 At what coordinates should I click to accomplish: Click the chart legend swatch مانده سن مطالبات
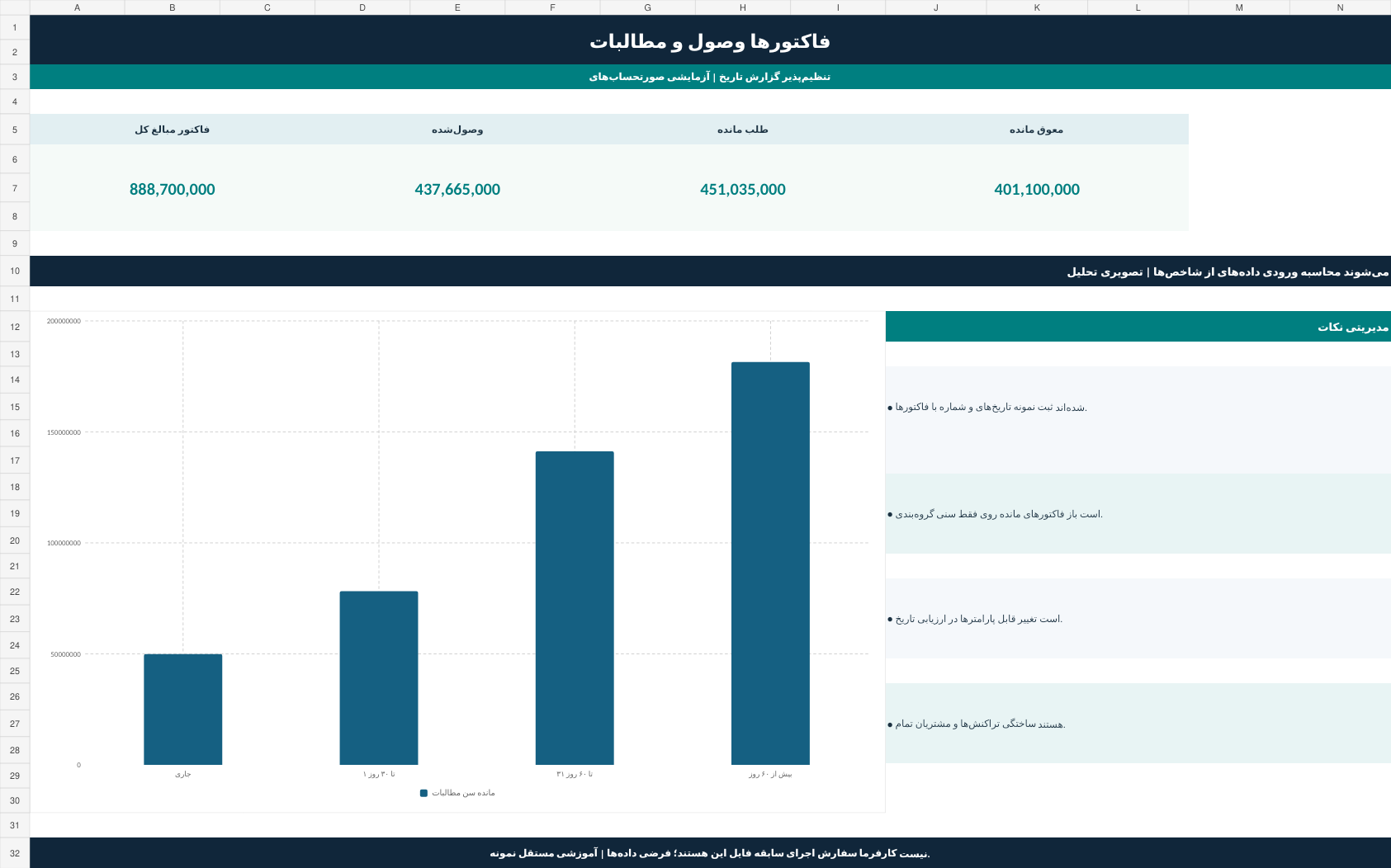coord(424,793)
